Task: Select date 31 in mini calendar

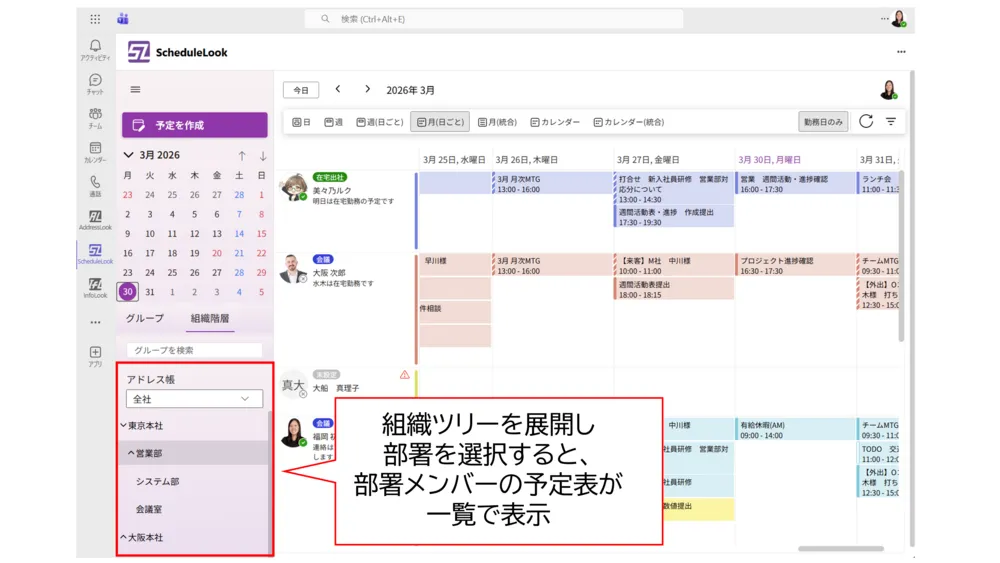Action: click(150, 292)
